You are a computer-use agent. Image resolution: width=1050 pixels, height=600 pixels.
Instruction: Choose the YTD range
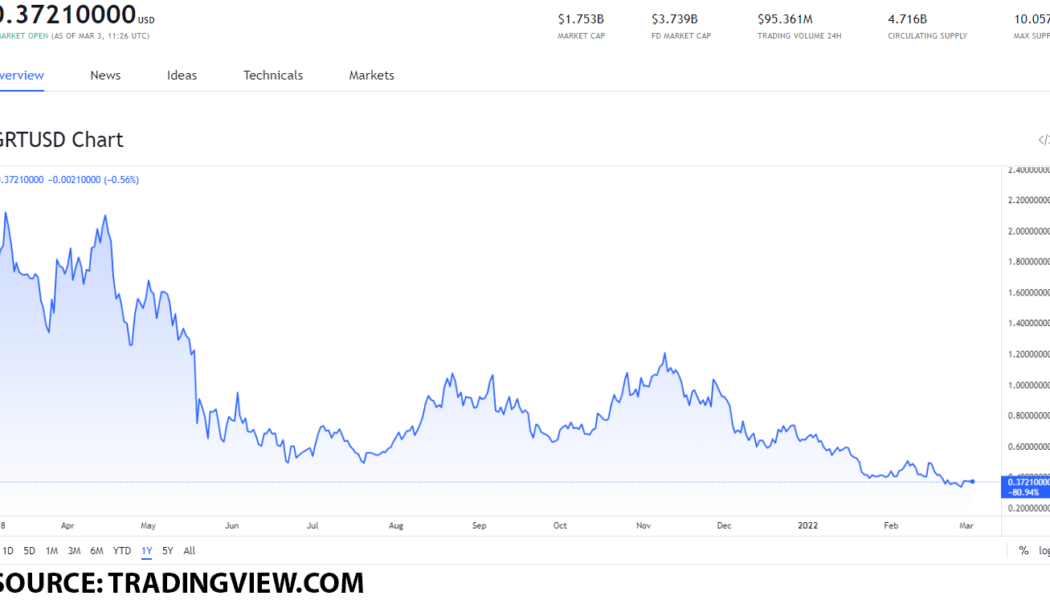119,550
